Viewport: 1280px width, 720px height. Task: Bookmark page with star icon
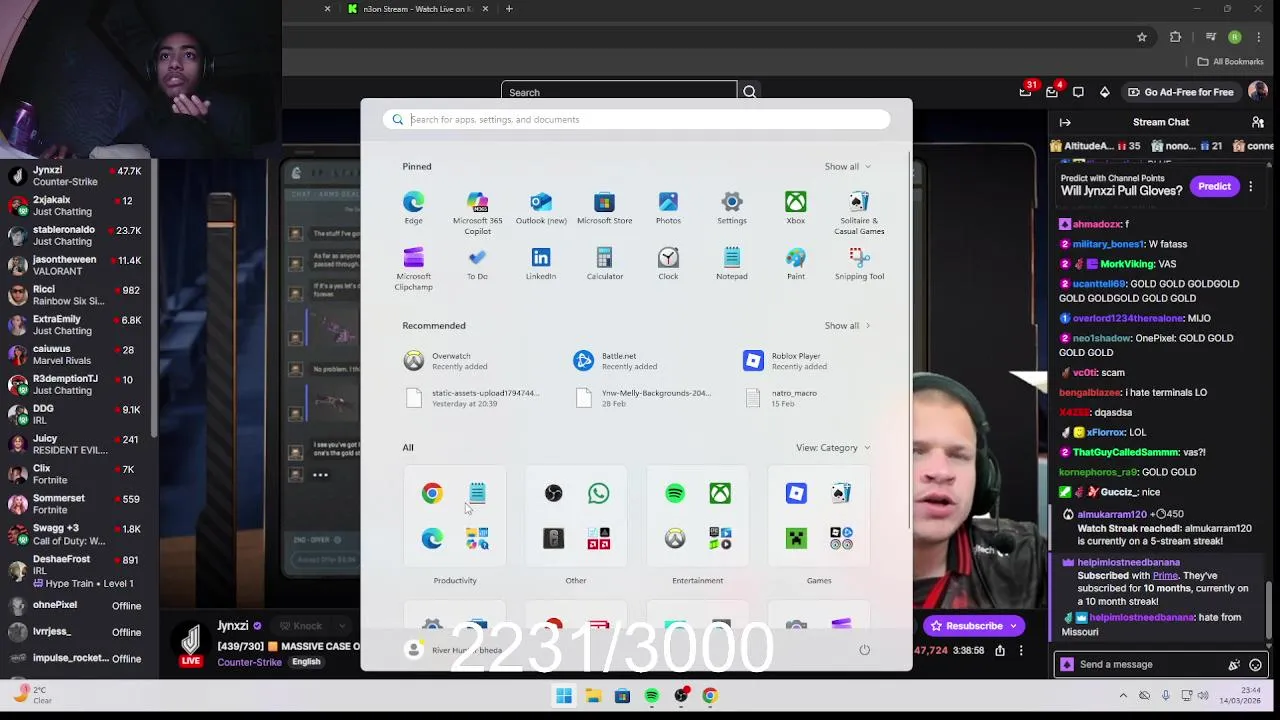point(1142,37)
